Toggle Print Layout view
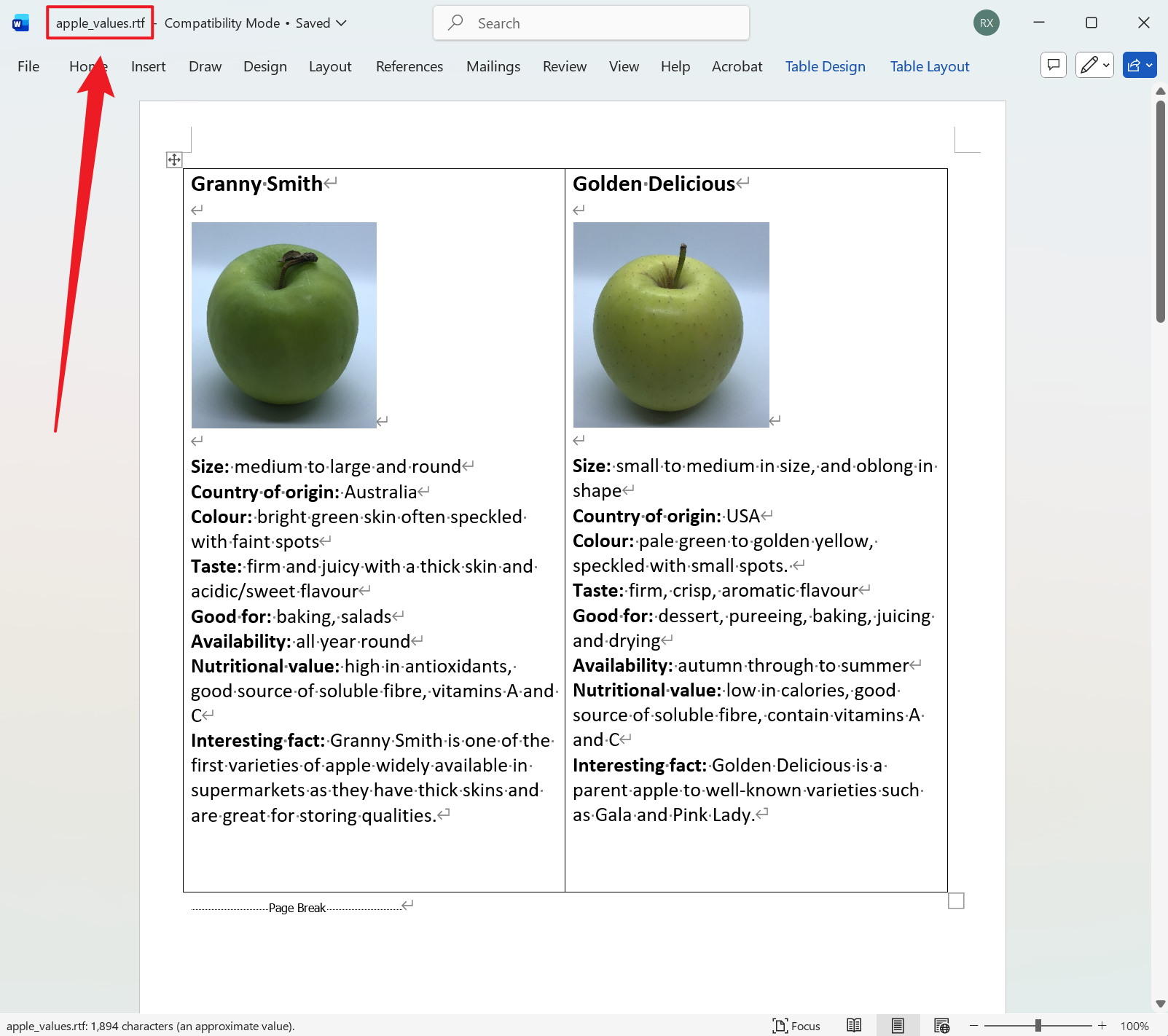This screenshot has height=1036, width=1168. pos(897,1026)
